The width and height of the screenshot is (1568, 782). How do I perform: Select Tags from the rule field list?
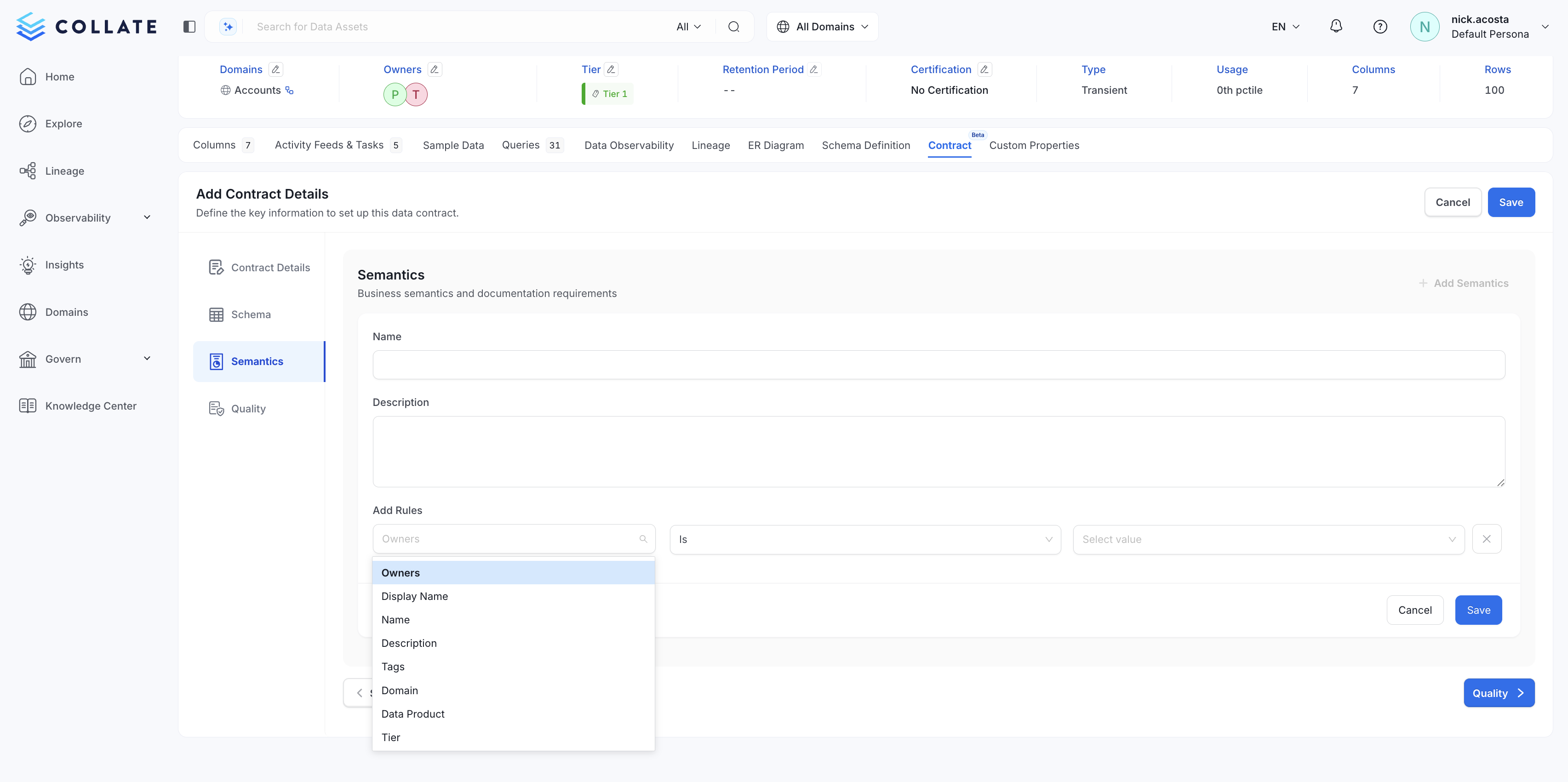[x=393, y=666]
